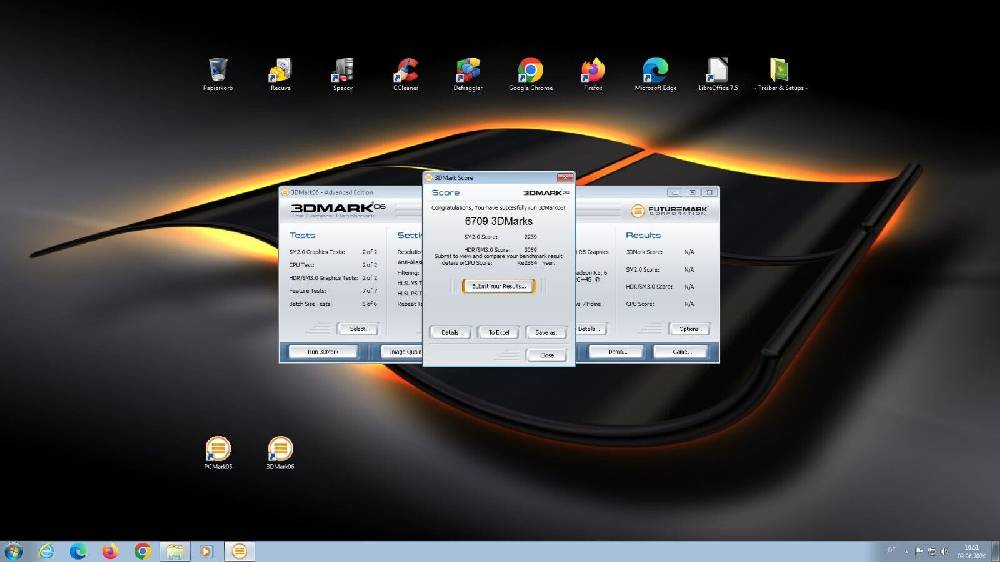Image resolution: width=1000 pixels, height=562 pixels.
Task: Close the 3DMark Score dialog with Close button
Action: pyautogui.click(x=547, y=355)
